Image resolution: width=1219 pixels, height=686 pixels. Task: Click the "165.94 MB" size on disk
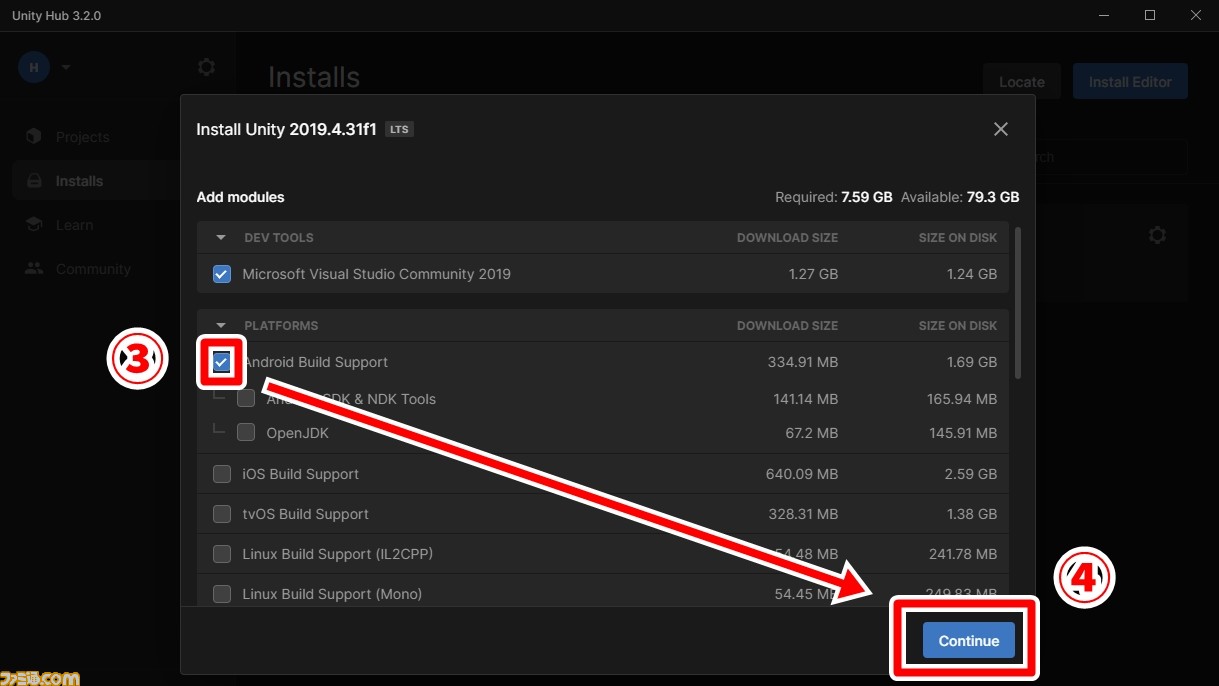[962, 399]
